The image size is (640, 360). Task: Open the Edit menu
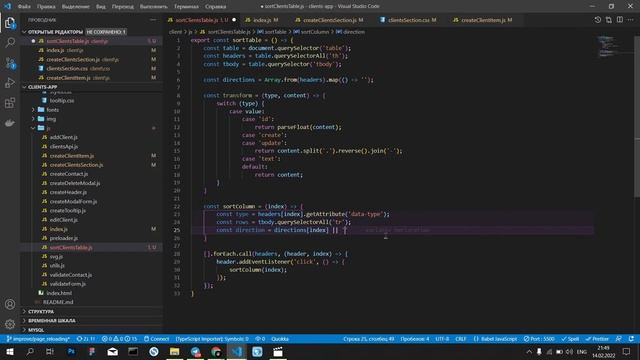(x=46, y=7)
